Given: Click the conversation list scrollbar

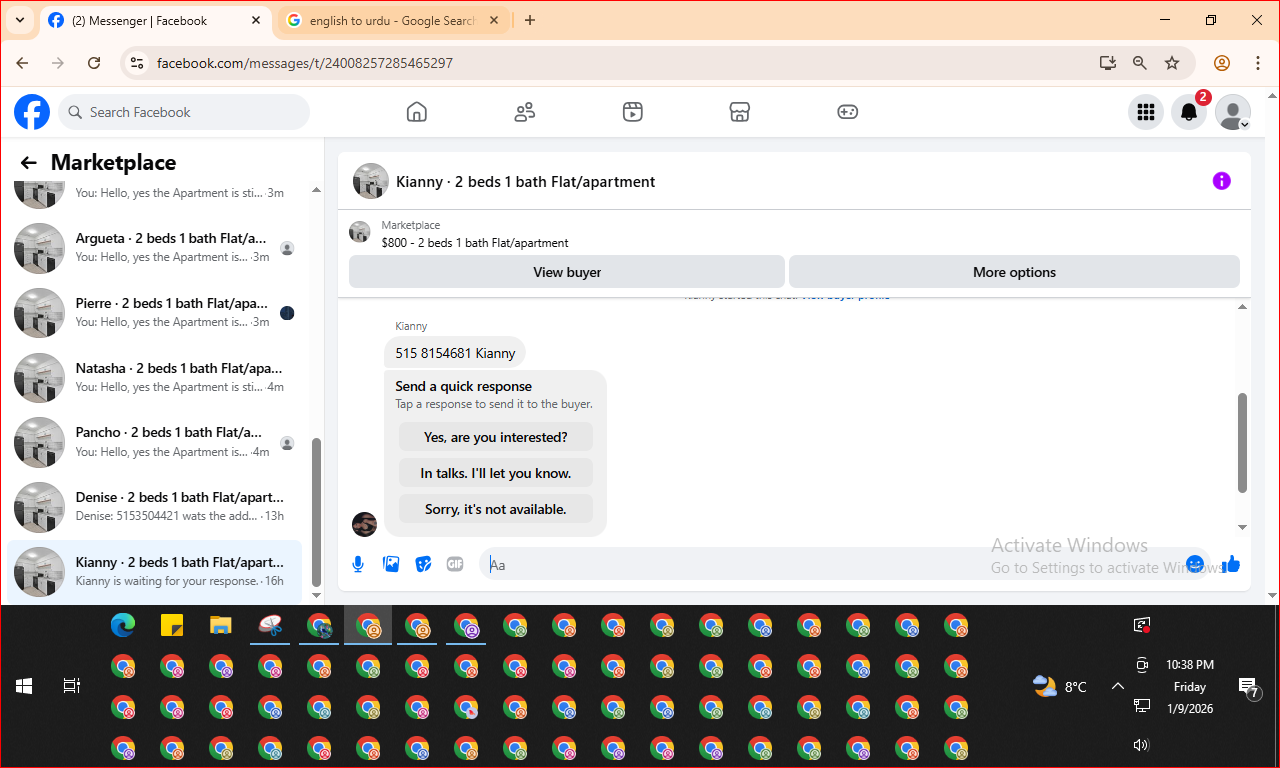Looking at the screenshot, I should (x=317, y=512).
